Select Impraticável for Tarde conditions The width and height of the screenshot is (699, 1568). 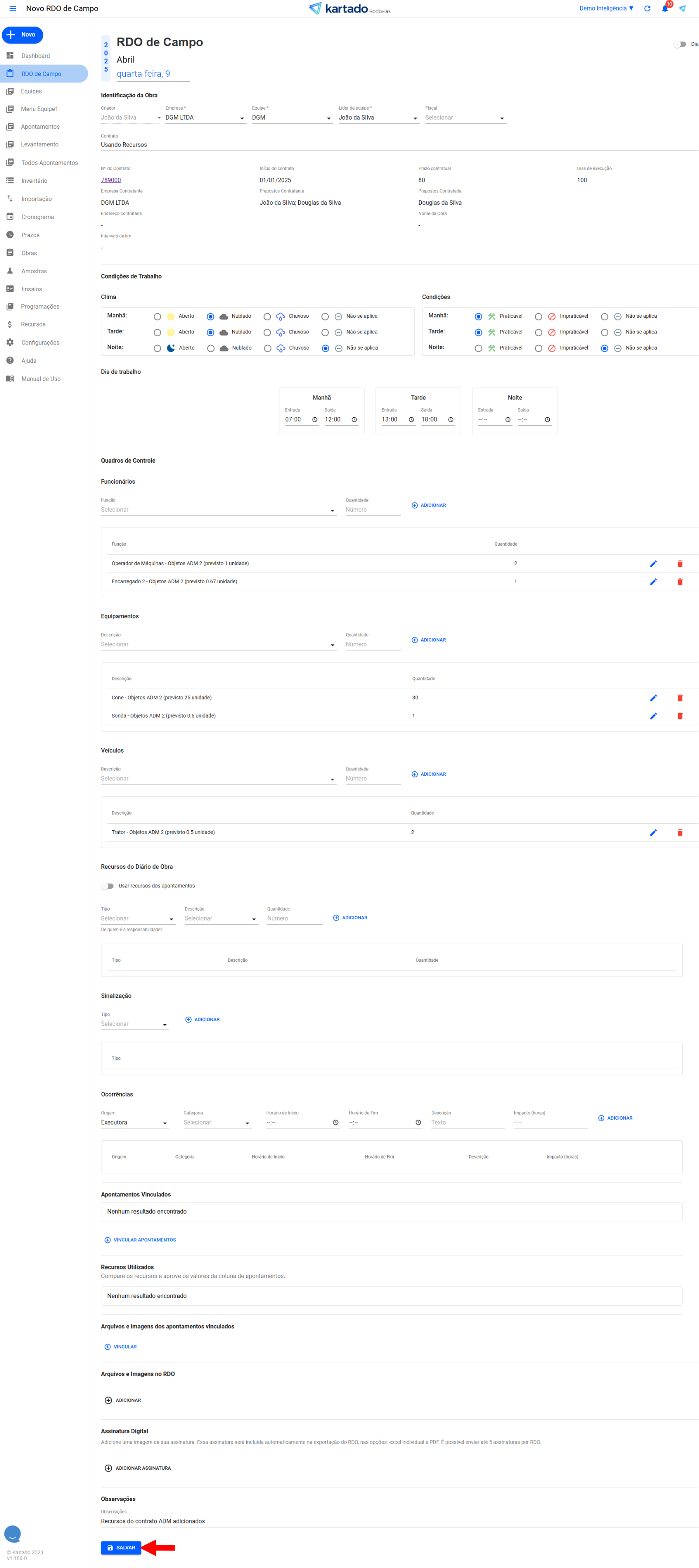coord(538,332)
